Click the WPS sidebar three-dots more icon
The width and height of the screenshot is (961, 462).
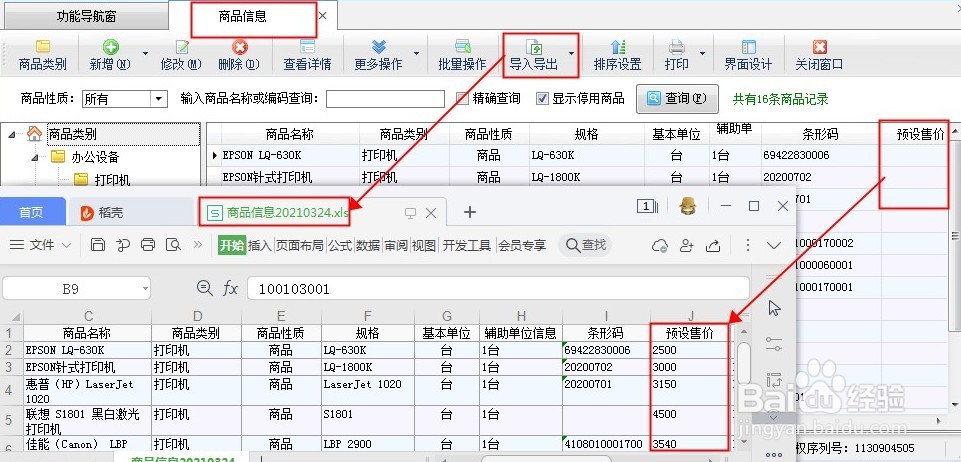[774, 455]
